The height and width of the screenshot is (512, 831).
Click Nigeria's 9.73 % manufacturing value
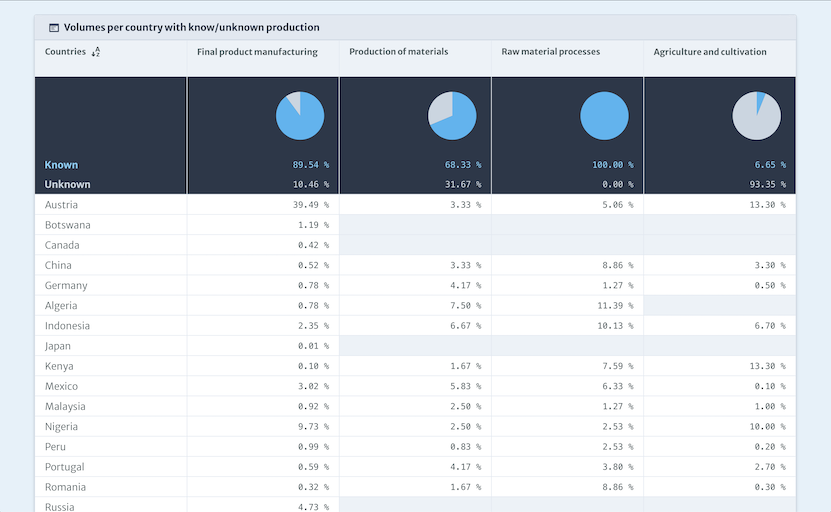pos(313,427)
